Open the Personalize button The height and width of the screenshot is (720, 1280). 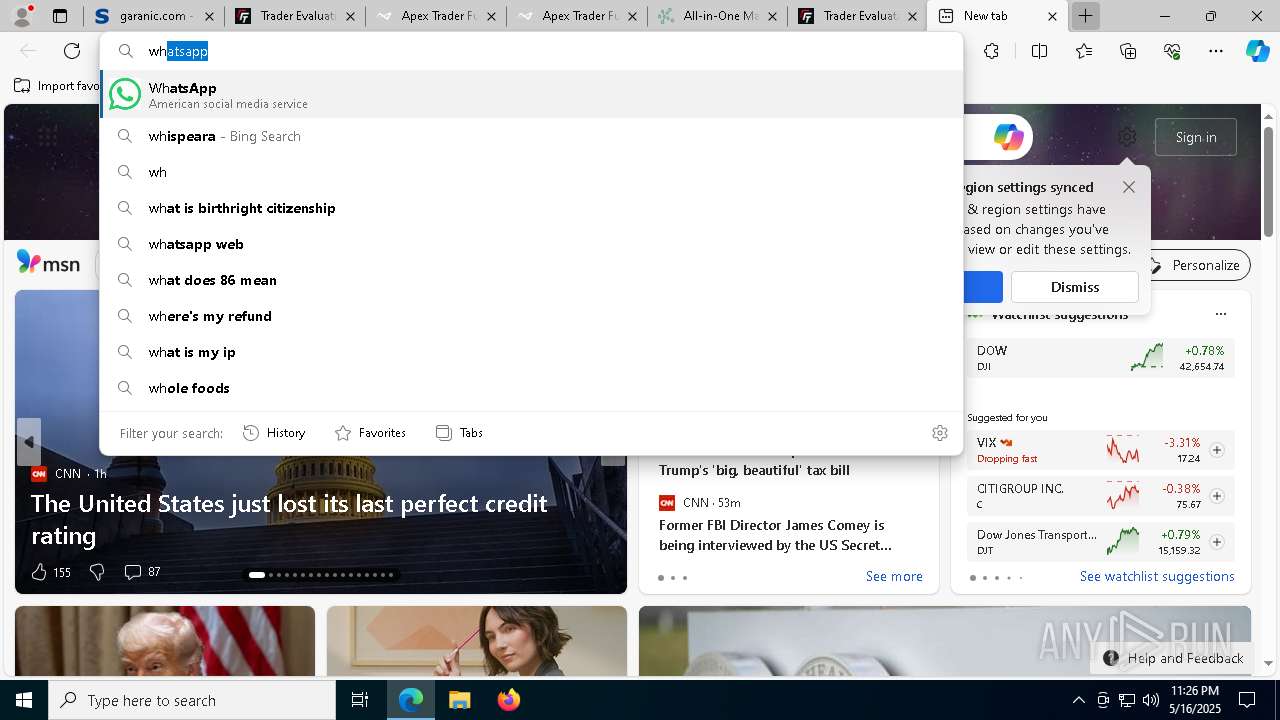(x=1195, y=265)
